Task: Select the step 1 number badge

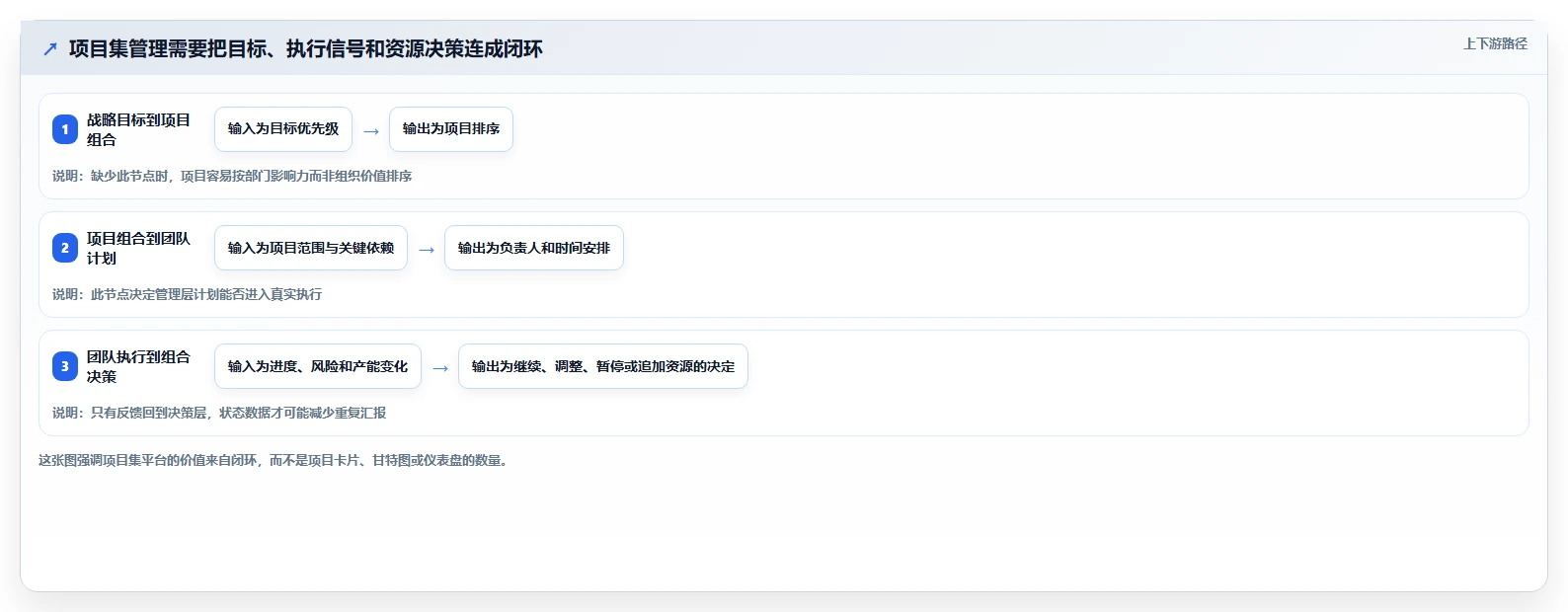Action: click(x=65, y=129)
